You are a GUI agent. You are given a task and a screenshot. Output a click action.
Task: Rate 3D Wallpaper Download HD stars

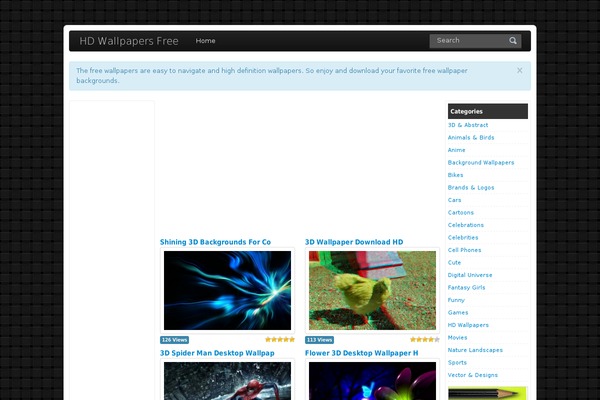pyautogui.click(x=425, y=340)
